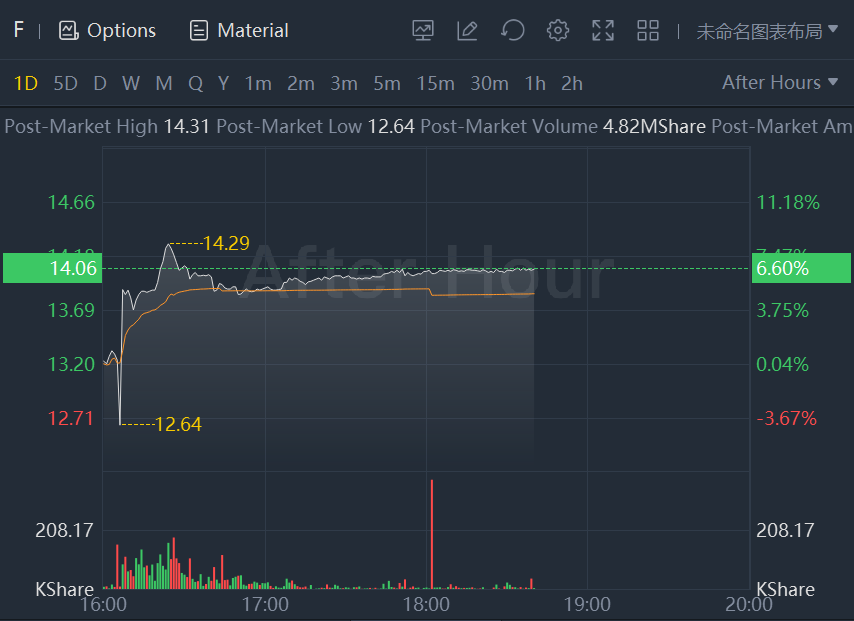
Task: Switch to the weekly W timeframe
Action: [131, 84]
